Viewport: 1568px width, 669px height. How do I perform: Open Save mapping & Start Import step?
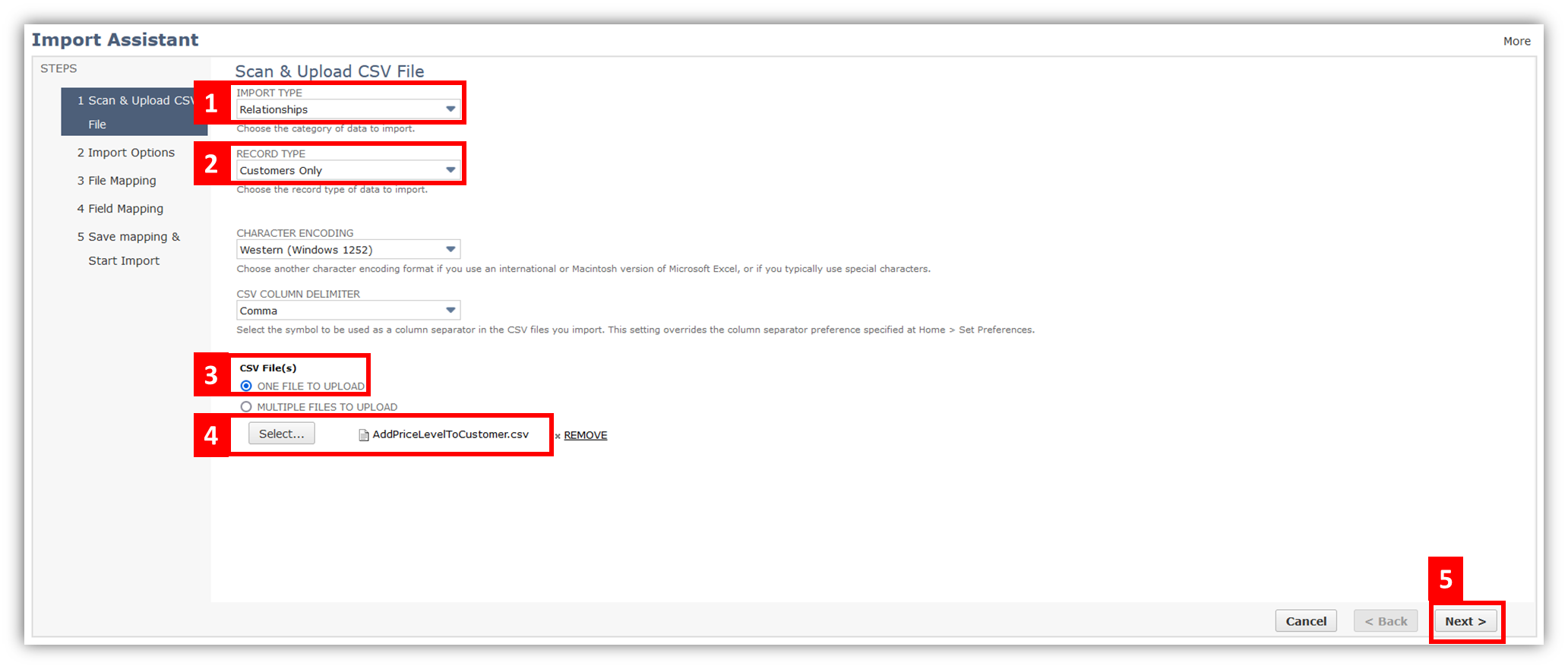coord(128,248)
